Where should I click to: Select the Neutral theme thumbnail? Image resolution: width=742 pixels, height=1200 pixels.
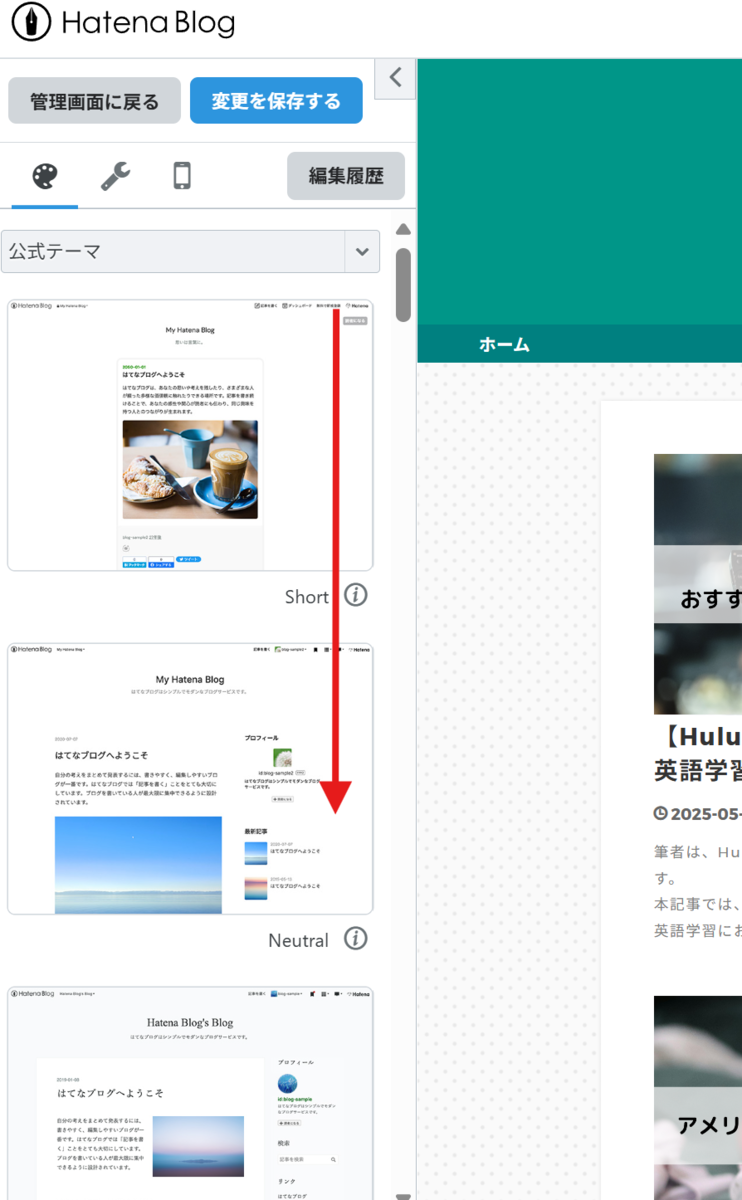(x=190, y=779)
